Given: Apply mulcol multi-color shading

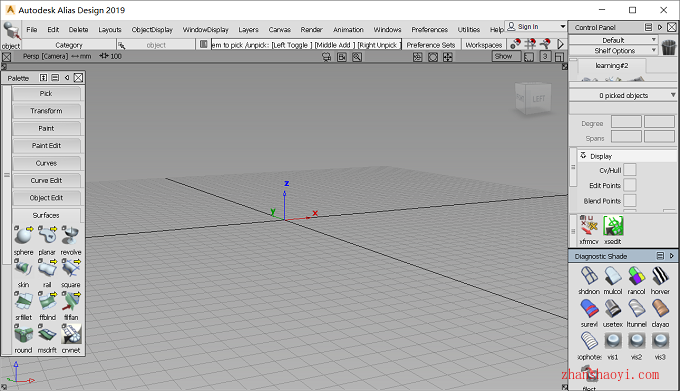Looking at the screenshot, I should tap(613, 276).
